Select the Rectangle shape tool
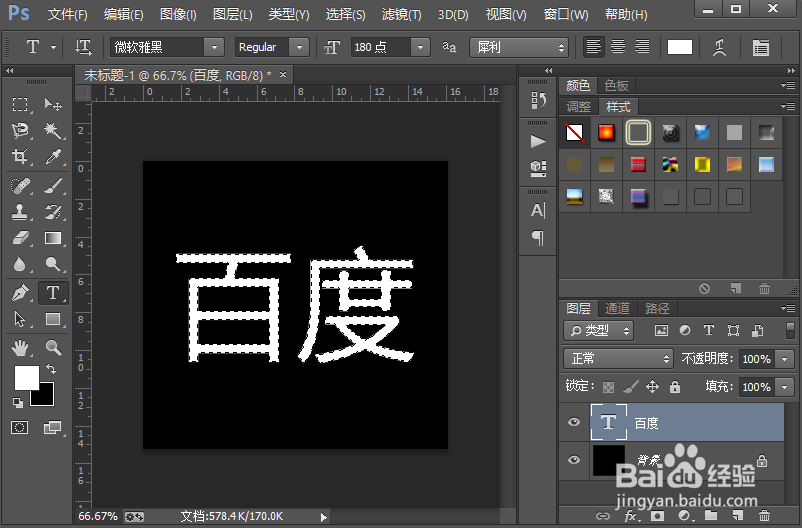 [53, 319]
